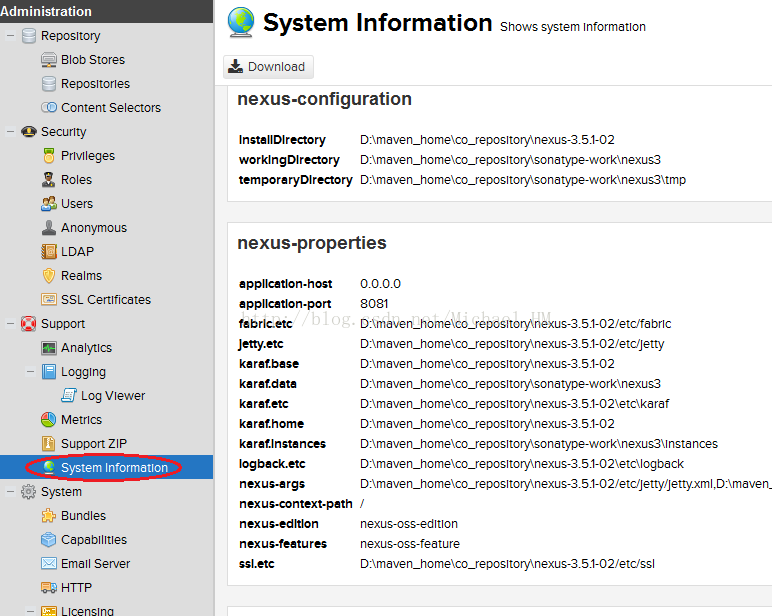This screenshot has width=772, height=616.
Task: Click the Email Server envelope icon
Action: [x=49, y=563]
